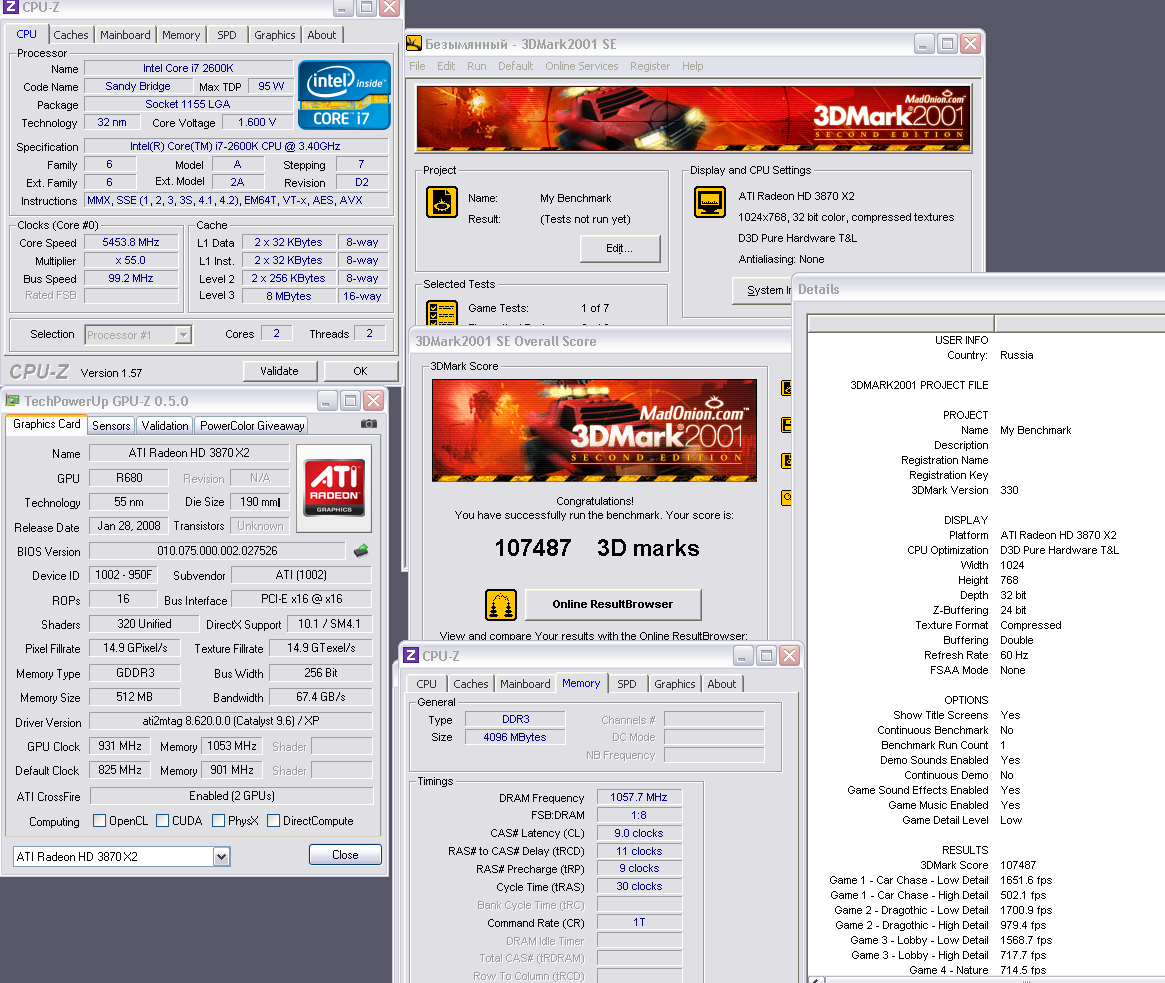This screenshot has height=983, width=1165.
Task: Toggle the PhysX checkbox
Action: [218, 820]
